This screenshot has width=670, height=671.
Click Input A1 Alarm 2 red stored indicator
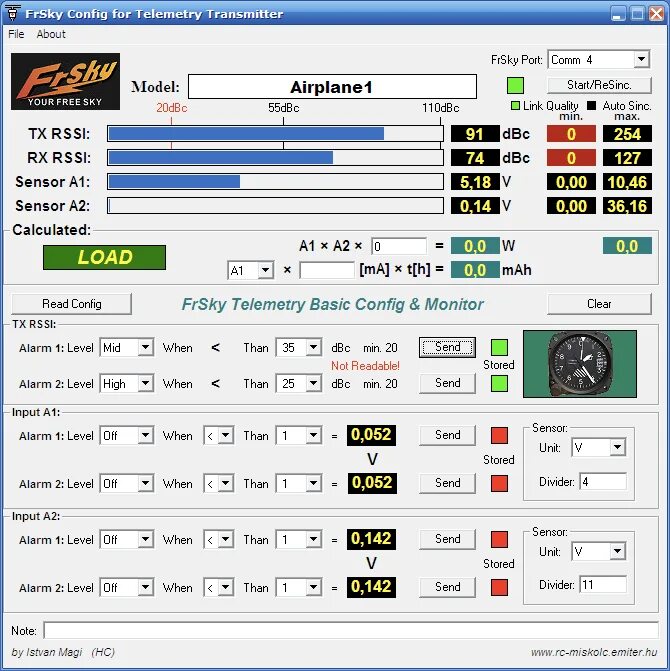pyautogui.click(x=499, y=483)
